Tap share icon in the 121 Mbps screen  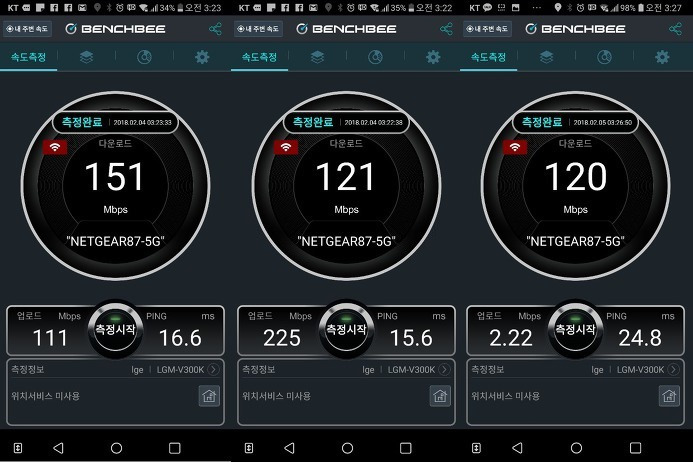tap(446, 29)
